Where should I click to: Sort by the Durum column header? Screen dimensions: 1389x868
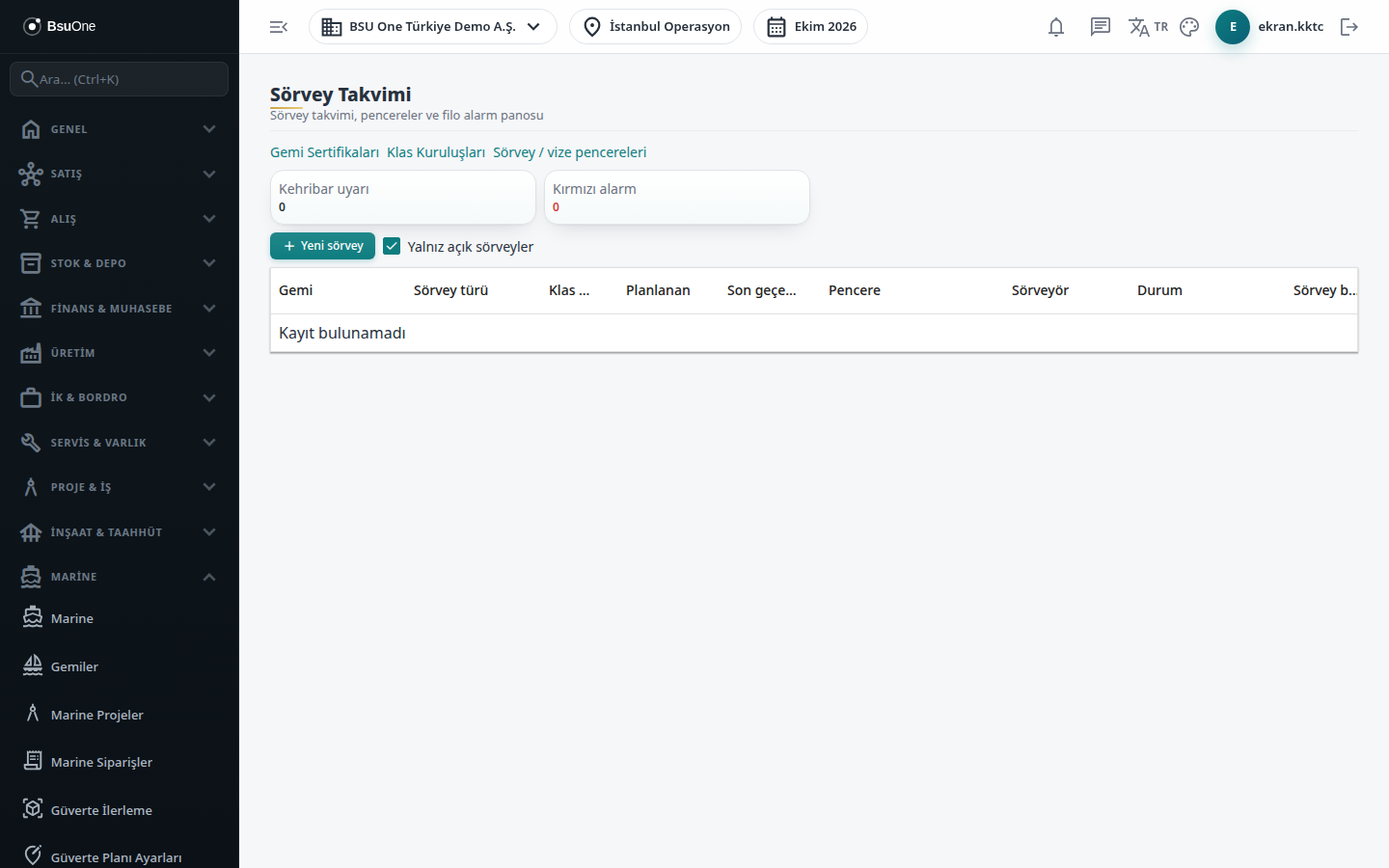[x=1159, y=290]
